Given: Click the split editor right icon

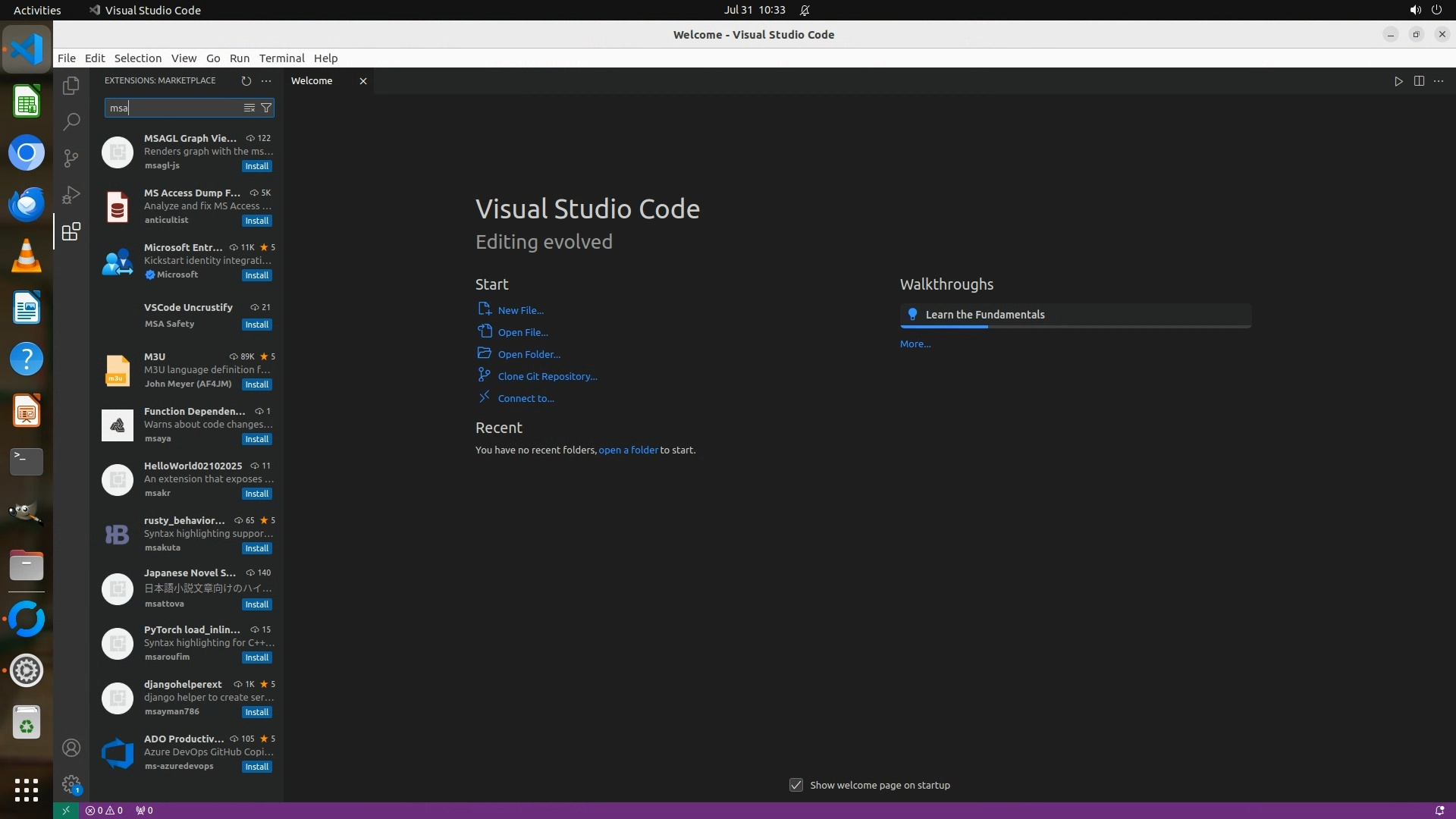Looking at the screenshot, I should [x=1419, y=80].
